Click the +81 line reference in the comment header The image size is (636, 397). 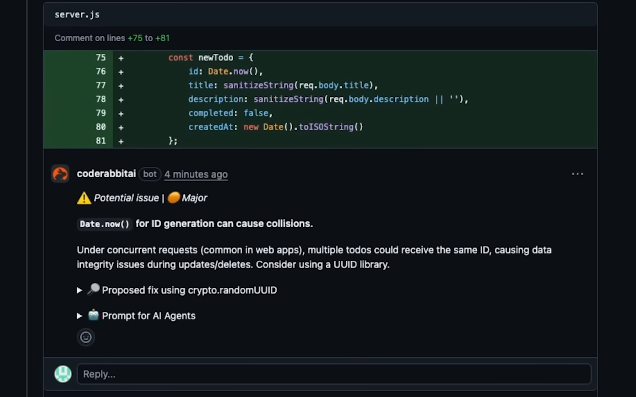tap(162, 38)
